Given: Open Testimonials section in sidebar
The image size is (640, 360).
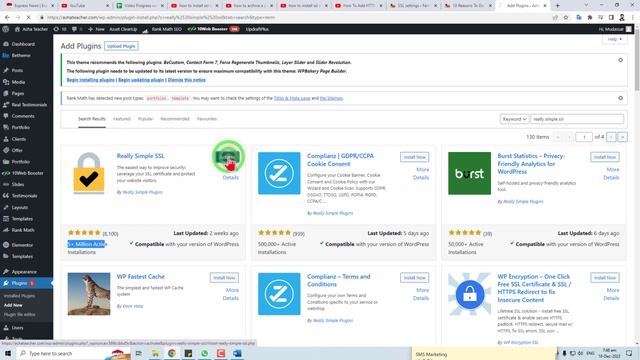Looking at the screenshot, I should (24, 196).
